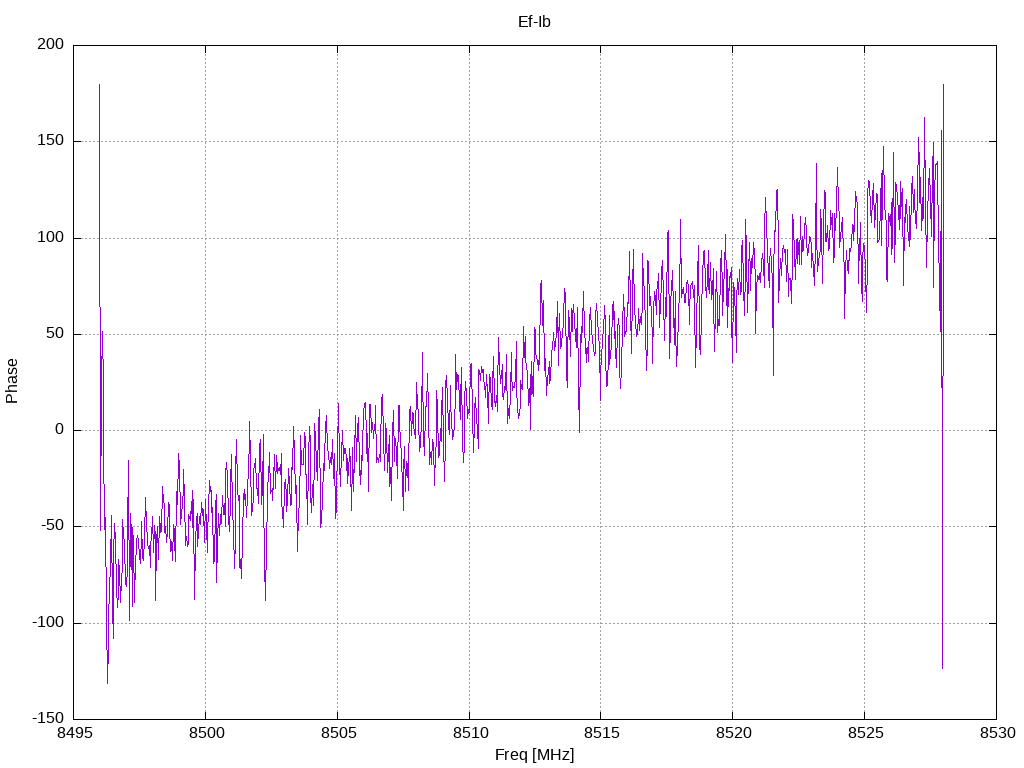Viewport: 1024px width, 768px height.
Task: Click x-axis tick label 8500
Action: click(206, 733)
